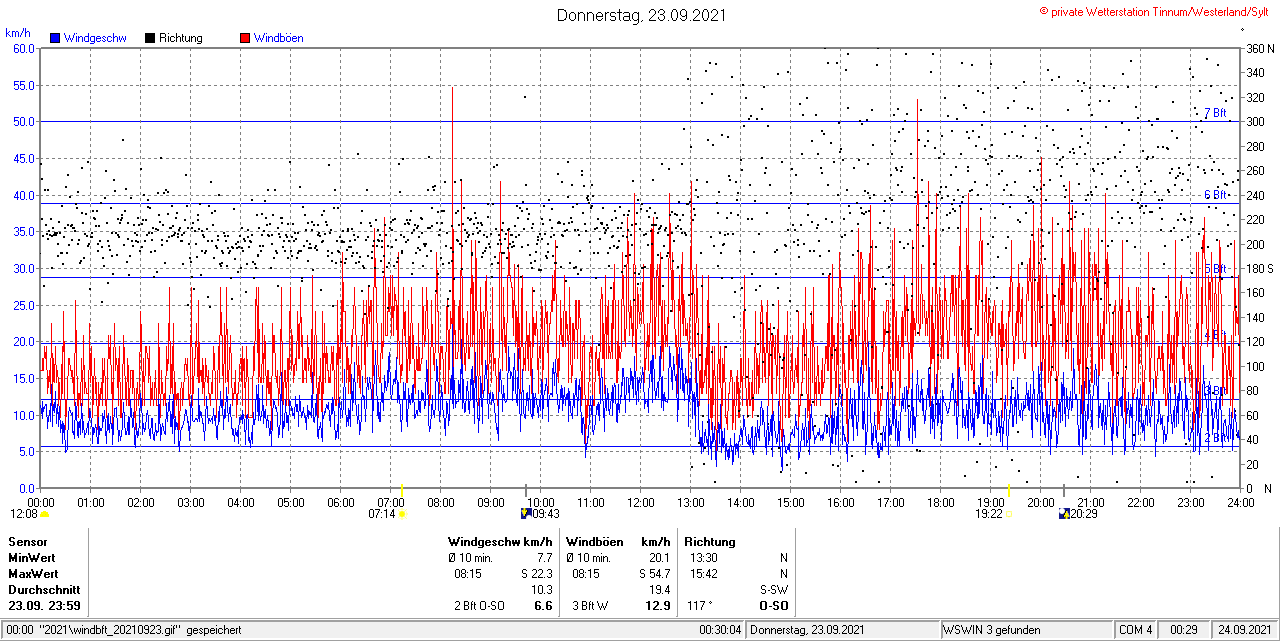Click the moon icon next to 09:43
Image resolution: width=1280 pixels, height=641 pixels.
click(x=526, y=514)
